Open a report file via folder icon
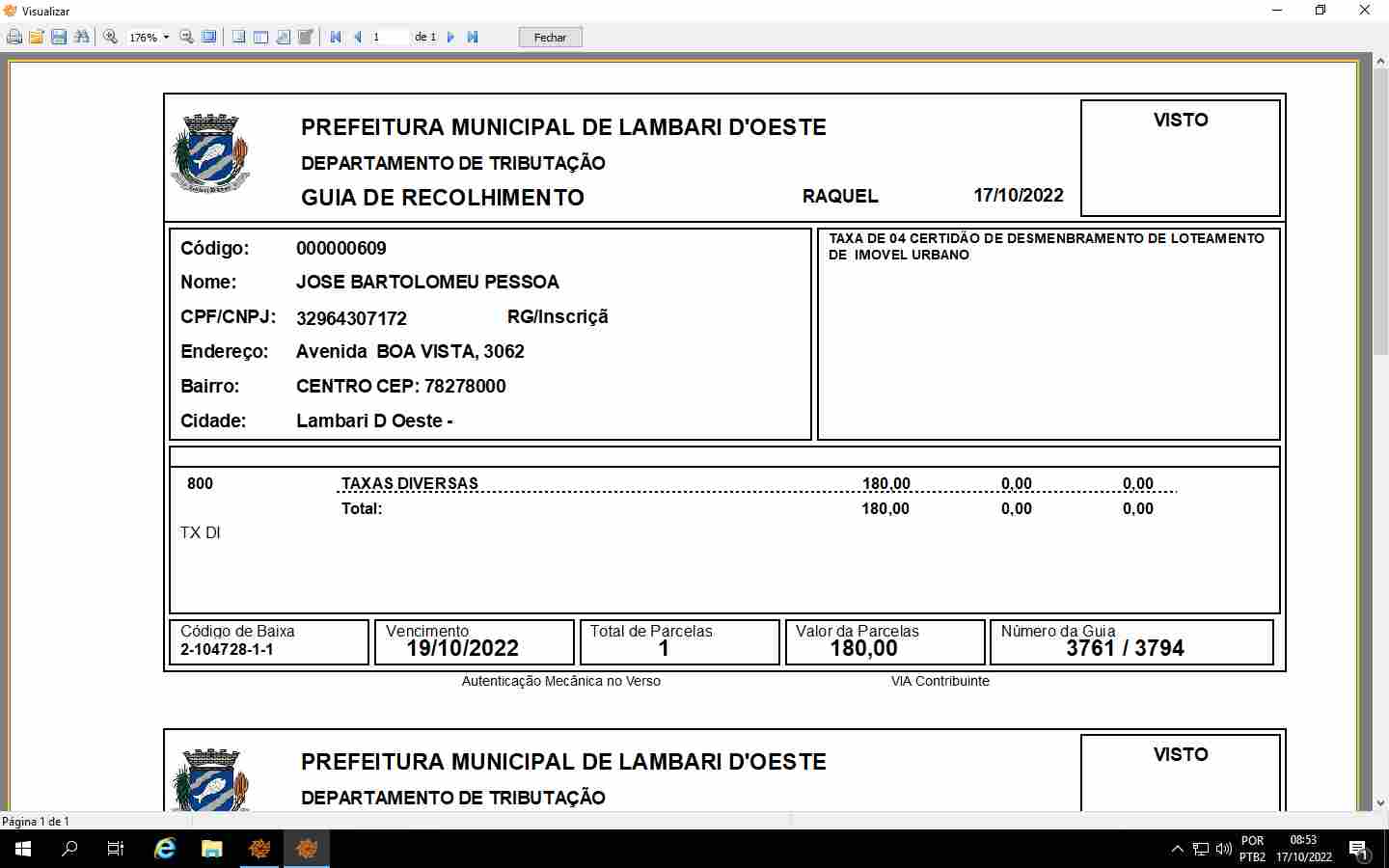This screenshot has width=1389, height=868. pyautogui.click(x=37, y=38)
